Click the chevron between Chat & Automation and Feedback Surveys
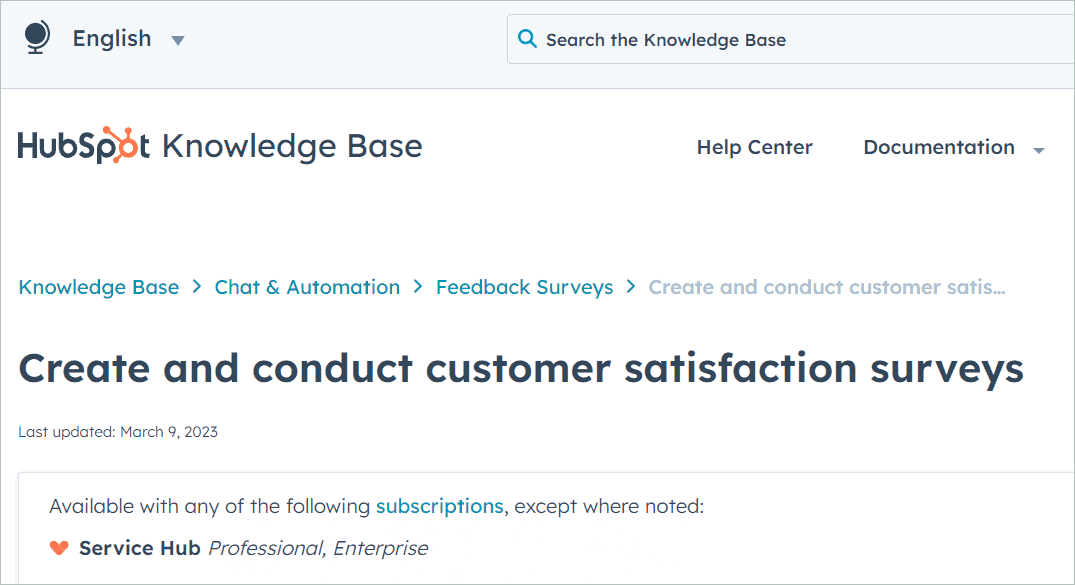Viewport: 1075px width, 585px height. click(417, 287)
